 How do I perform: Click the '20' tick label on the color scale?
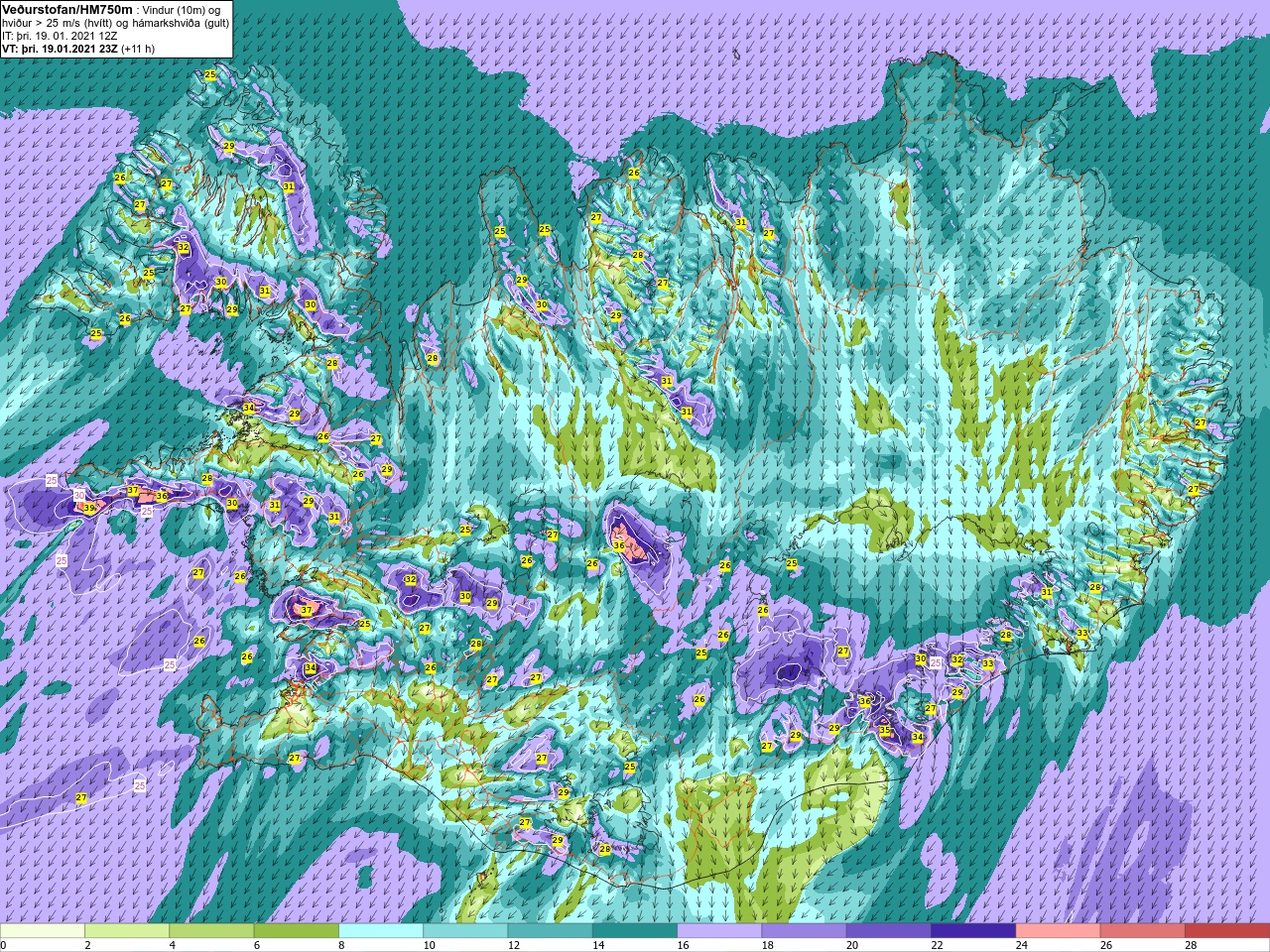click(x=852, y=945)
